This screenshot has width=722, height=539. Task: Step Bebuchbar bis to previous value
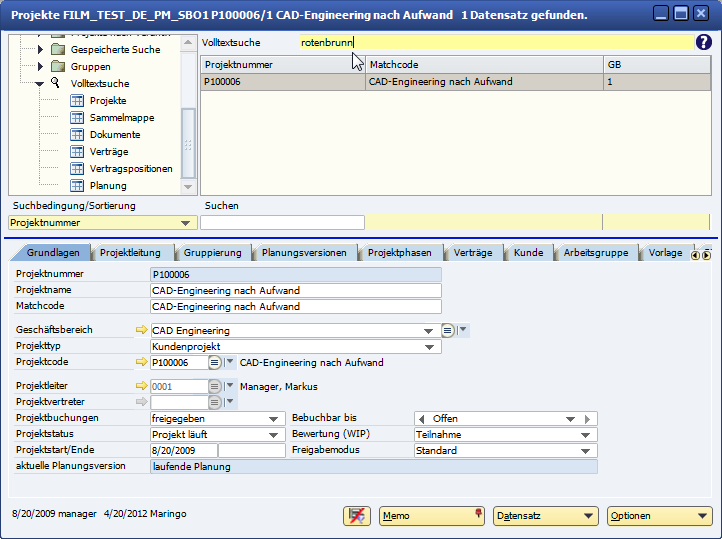click(x=421, y=419)
